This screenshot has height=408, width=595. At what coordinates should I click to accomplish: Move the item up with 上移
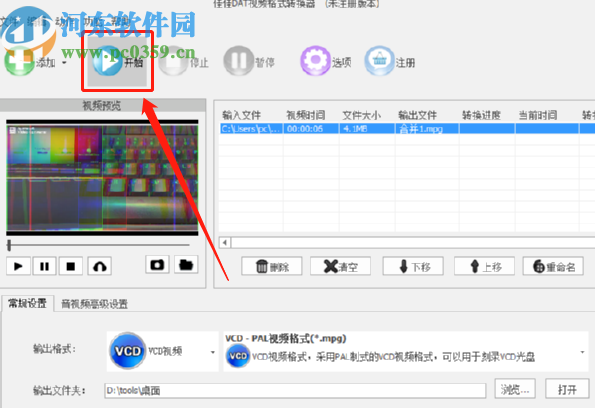(485, 266)
